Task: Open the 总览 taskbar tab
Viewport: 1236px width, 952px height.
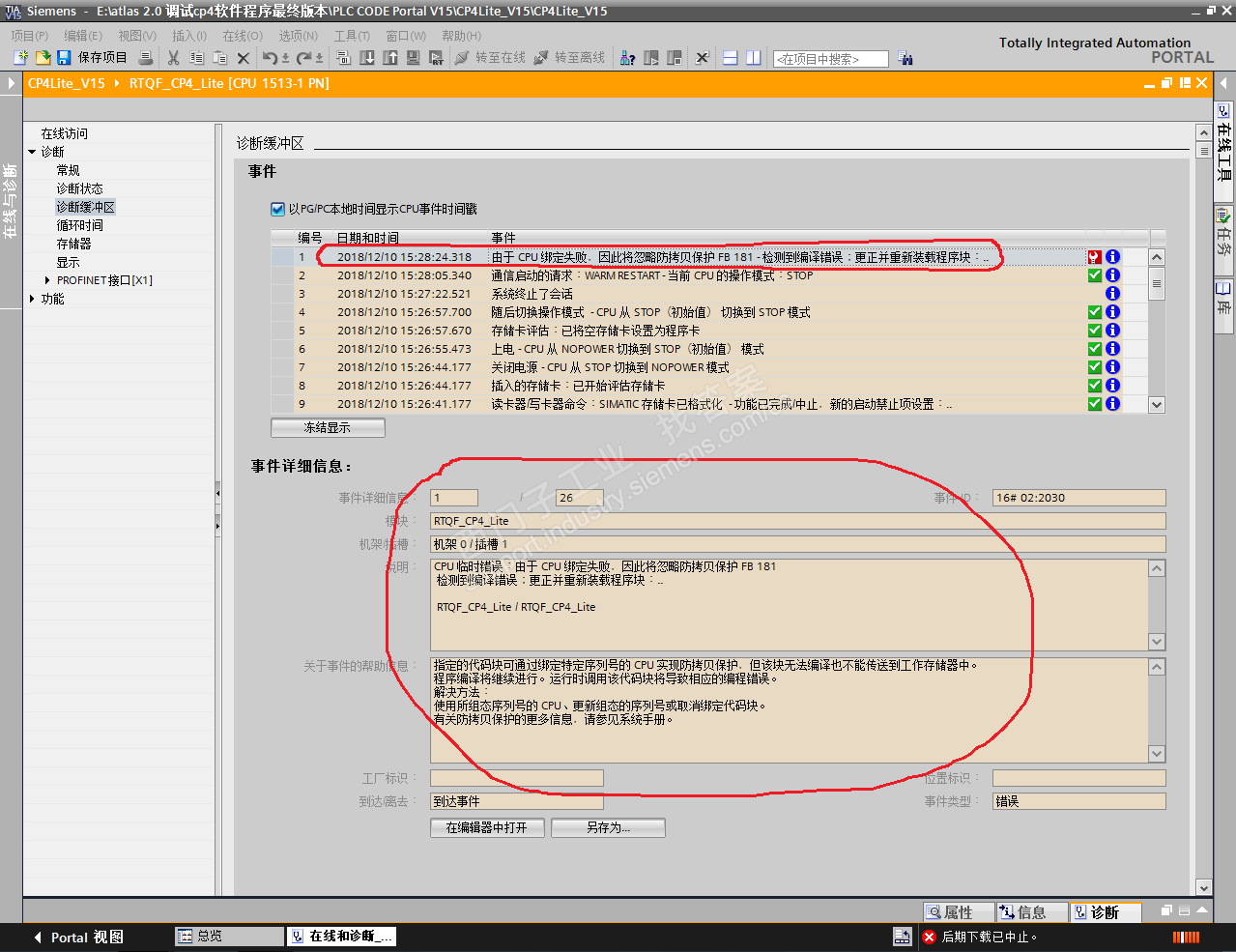Action: (x=229, y=937)
